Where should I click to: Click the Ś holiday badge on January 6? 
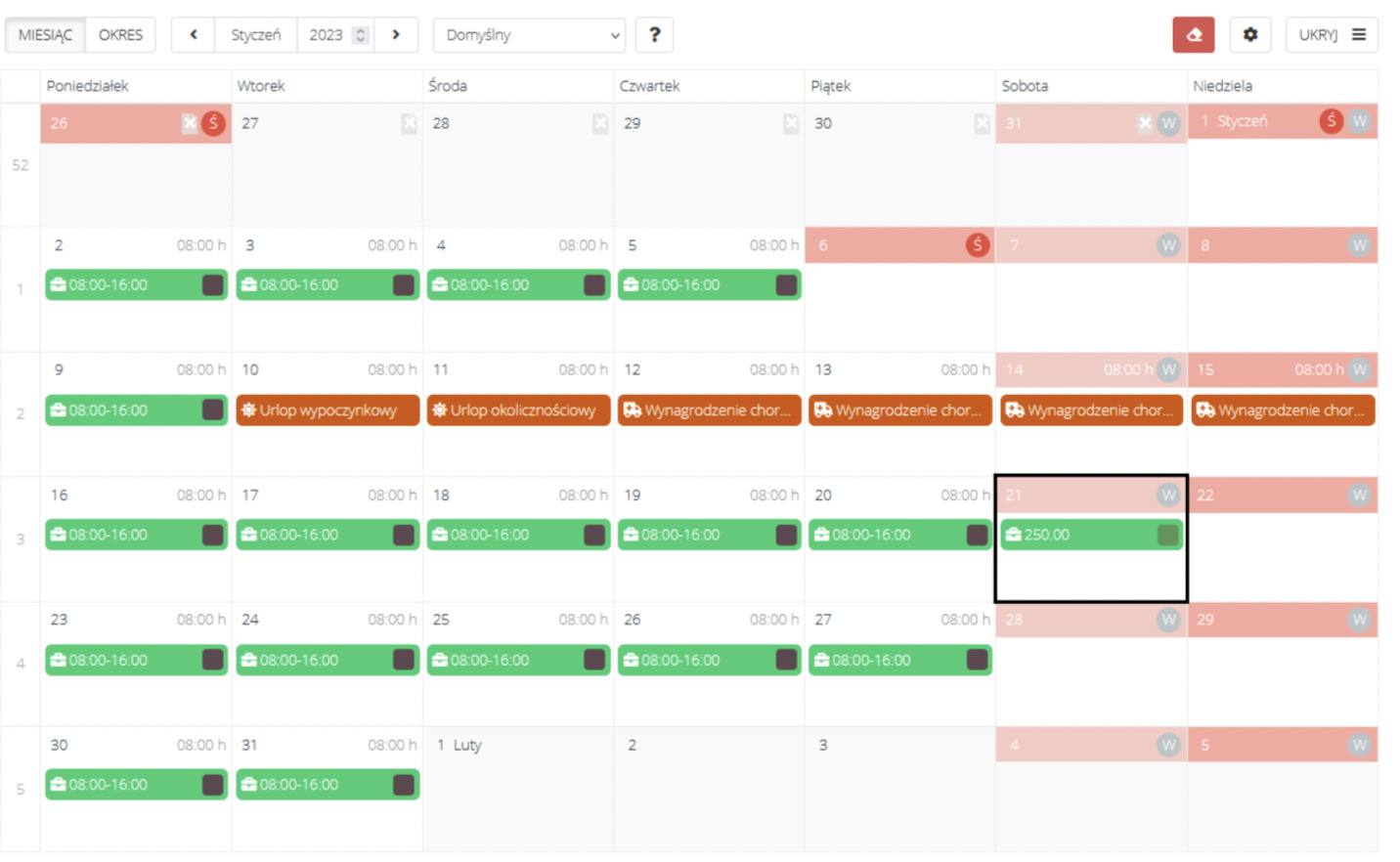pyautogui.click(x=976, y=245)
